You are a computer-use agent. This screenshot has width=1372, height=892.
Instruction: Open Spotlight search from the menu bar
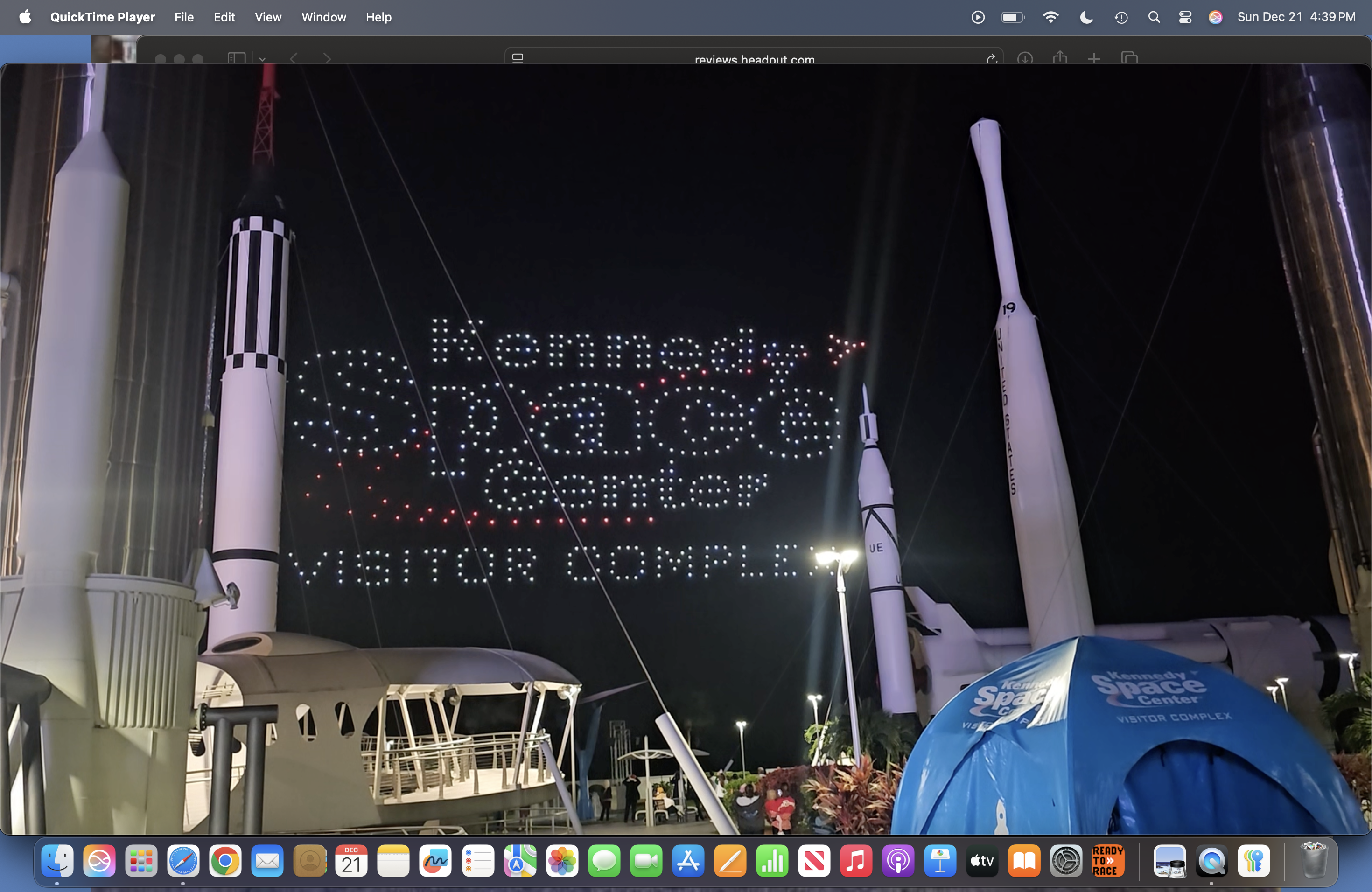click(1154, 17)
